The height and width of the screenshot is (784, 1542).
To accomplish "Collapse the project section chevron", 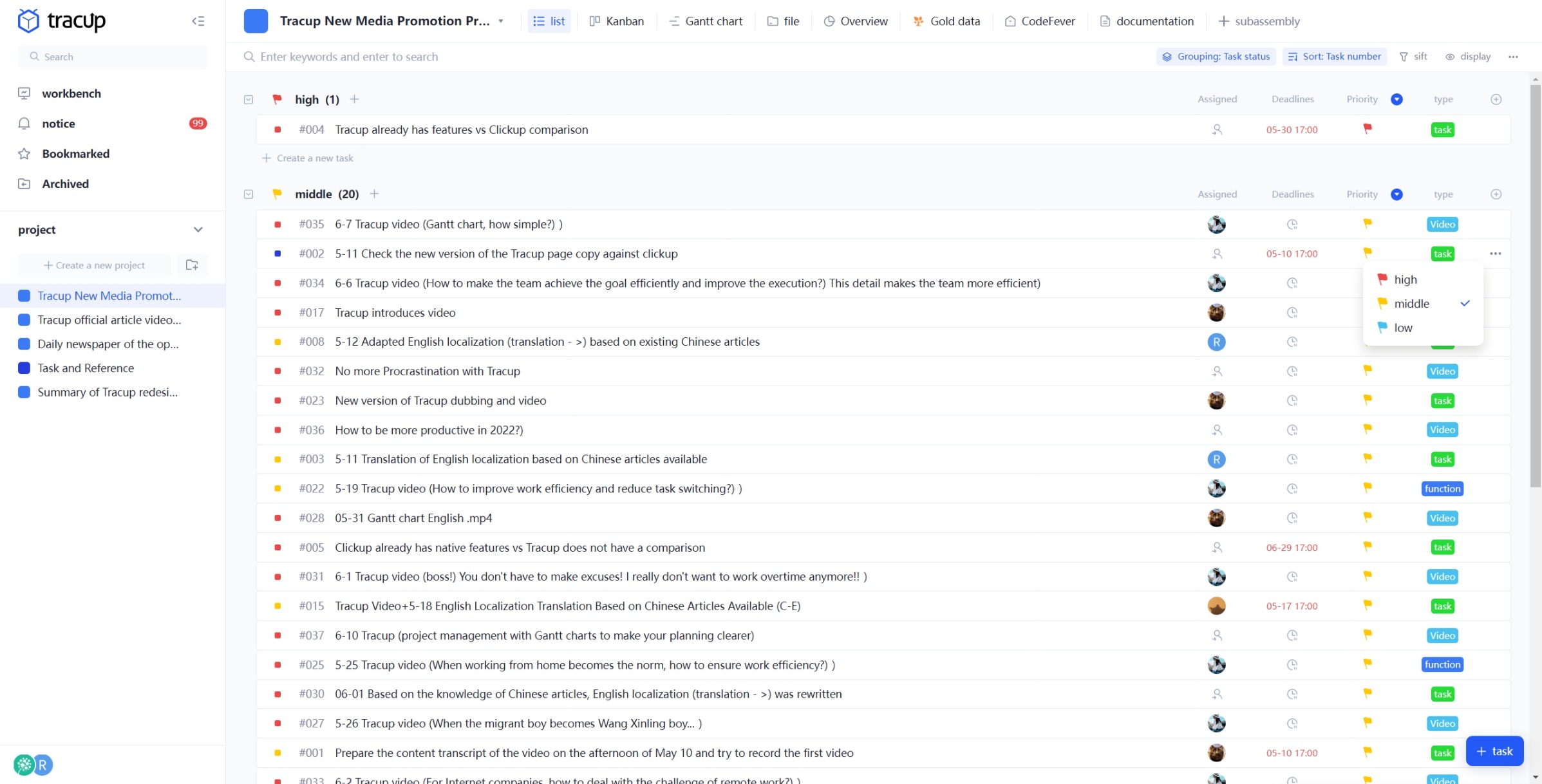I will (198, 230).
